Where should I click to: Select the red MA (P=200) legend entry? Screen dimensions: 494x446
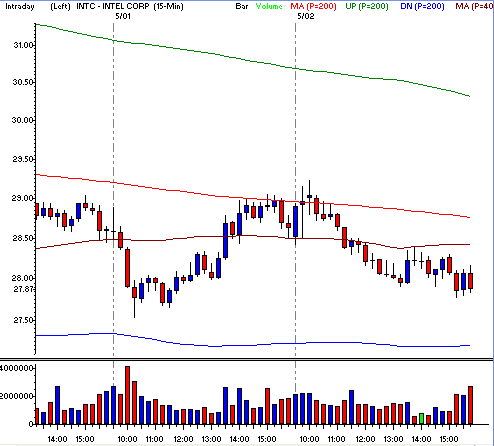(313, 6)
